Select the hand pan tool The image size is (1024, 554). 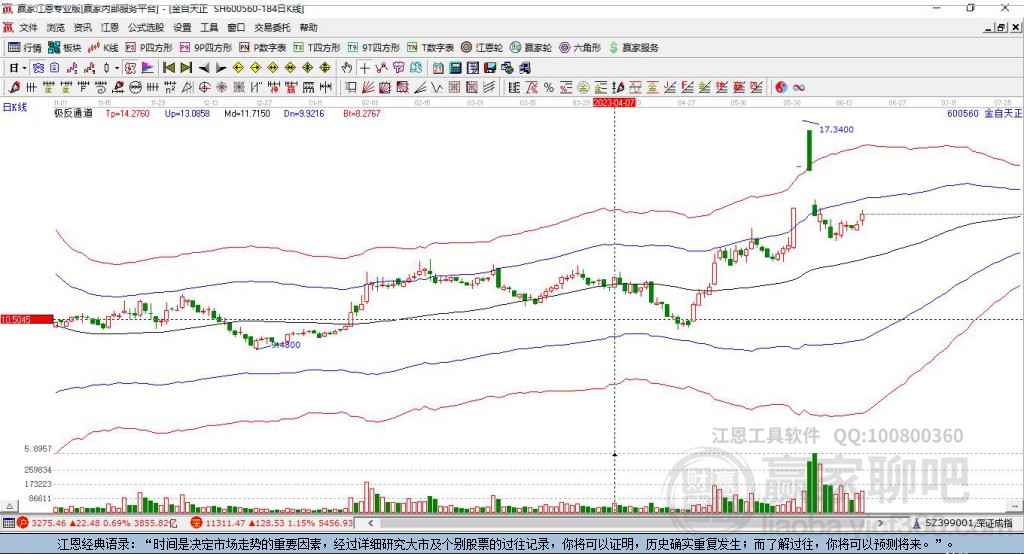click(x=347, y=68)
